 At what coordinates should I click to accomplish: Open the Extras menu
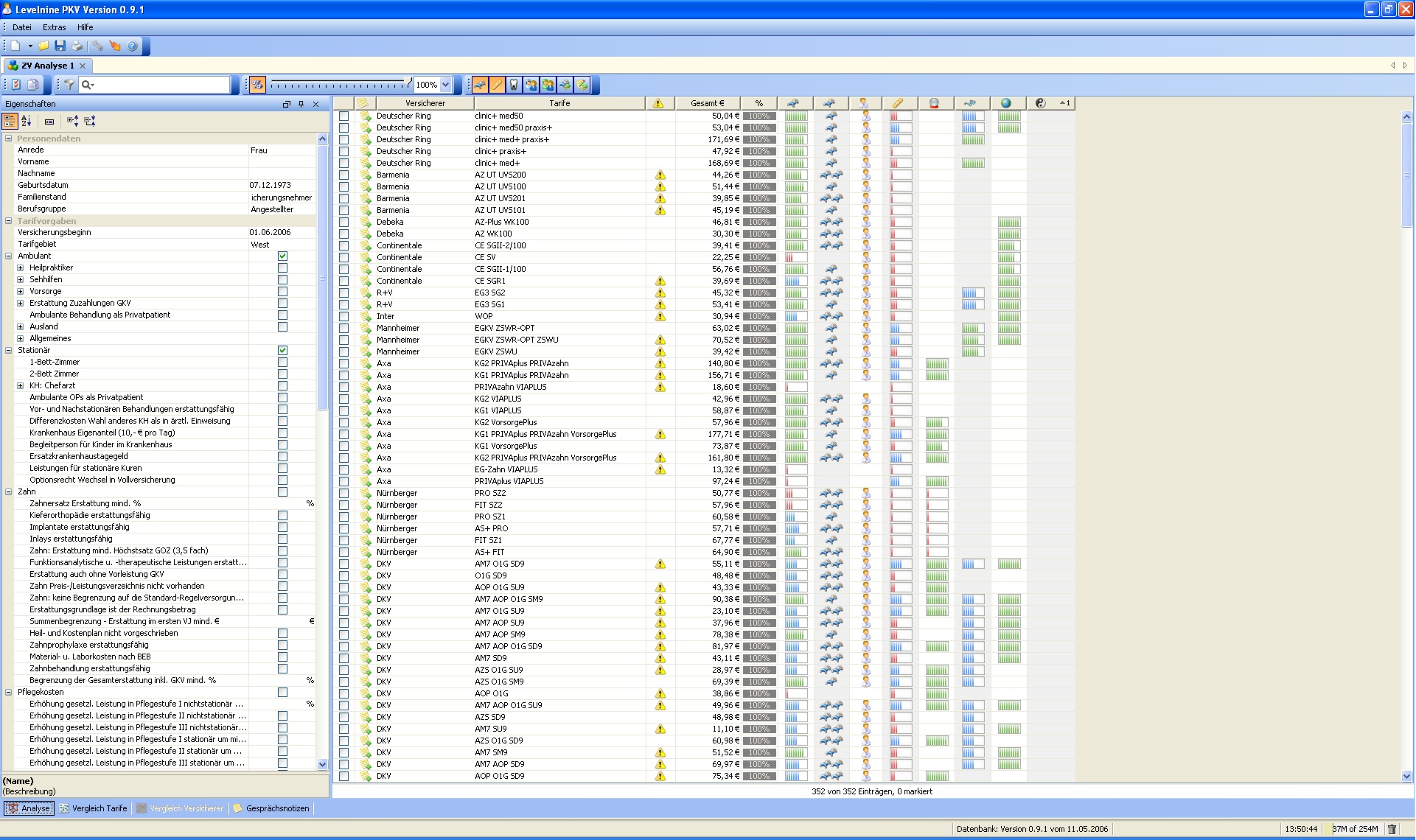55,27
